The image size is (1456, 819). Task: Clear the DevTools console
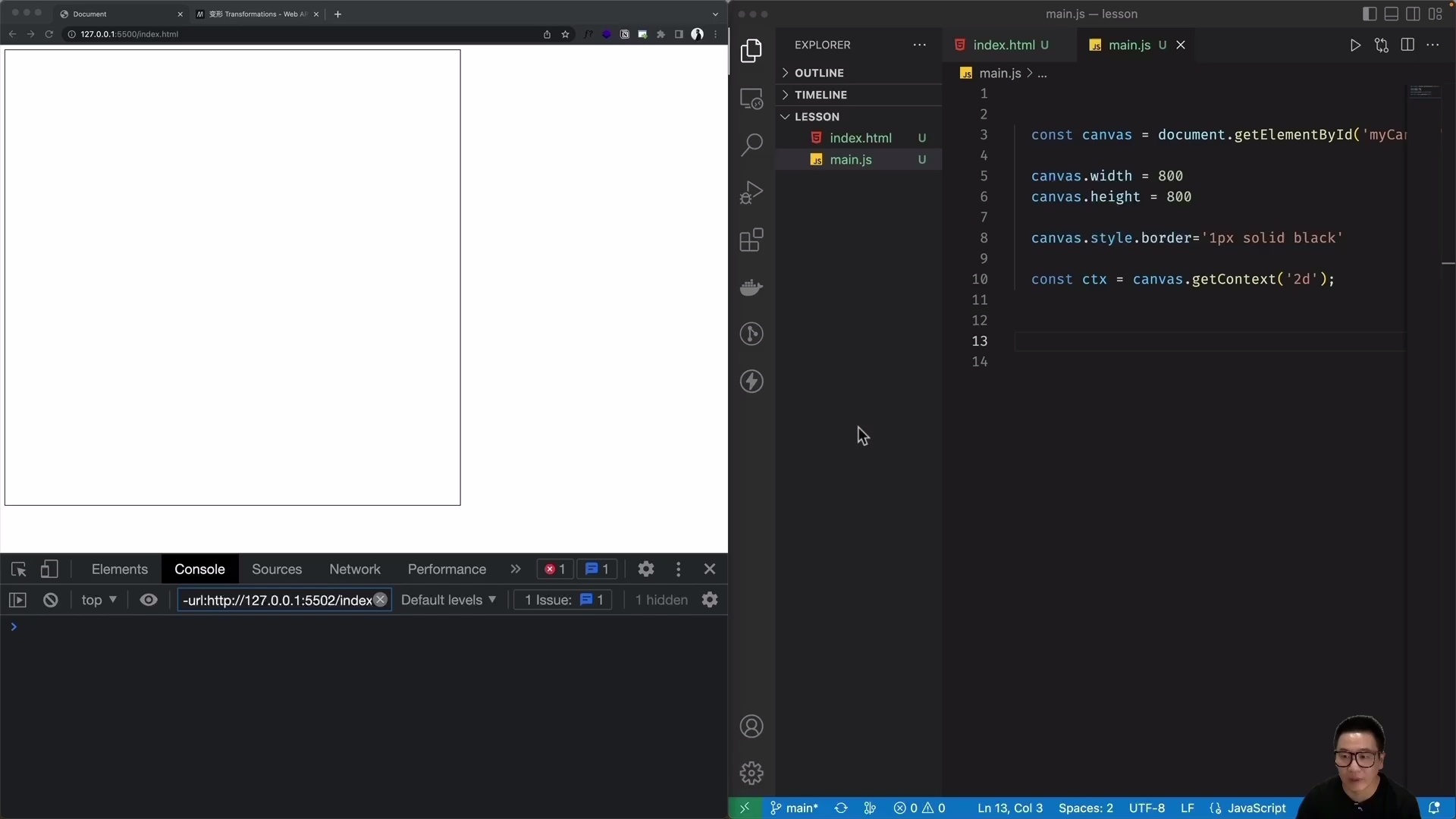pyautogui.click(x=51, y=600)
